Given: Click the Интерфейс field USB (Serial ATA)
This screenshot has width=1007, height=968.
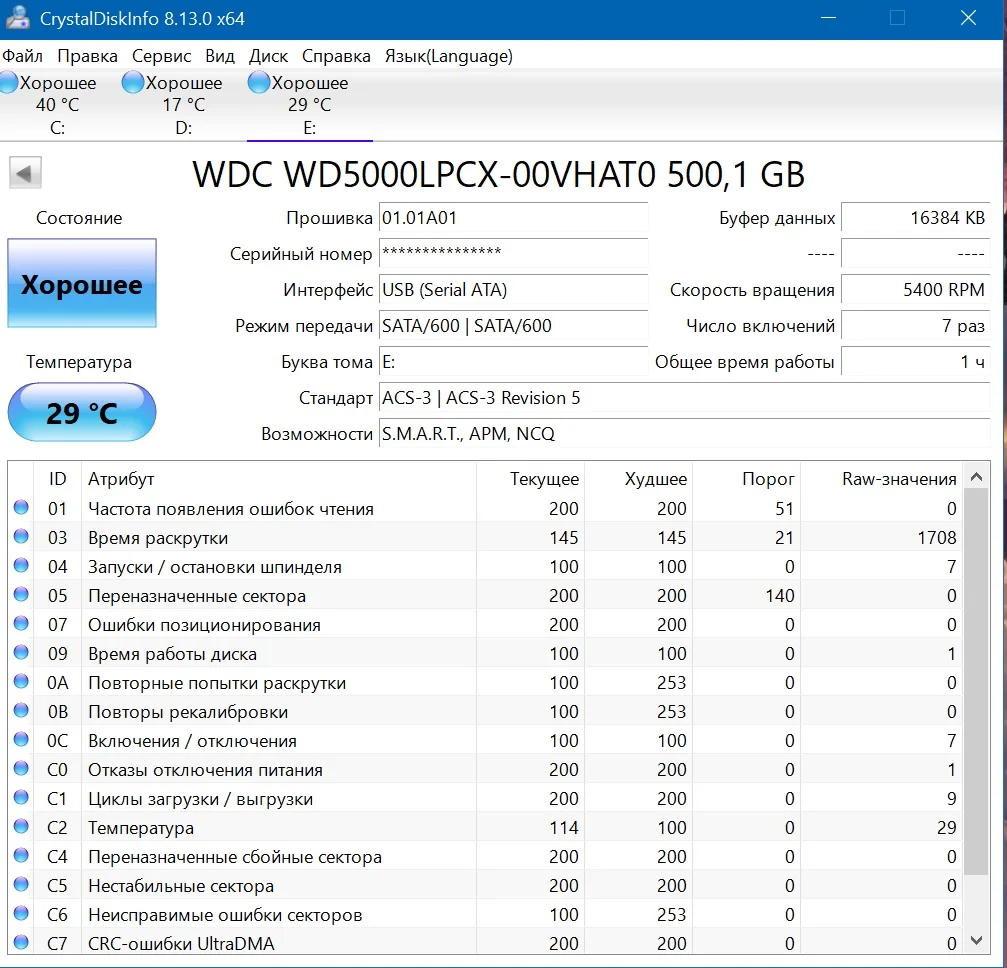Looking at the screenshot, I should point(513,290).
